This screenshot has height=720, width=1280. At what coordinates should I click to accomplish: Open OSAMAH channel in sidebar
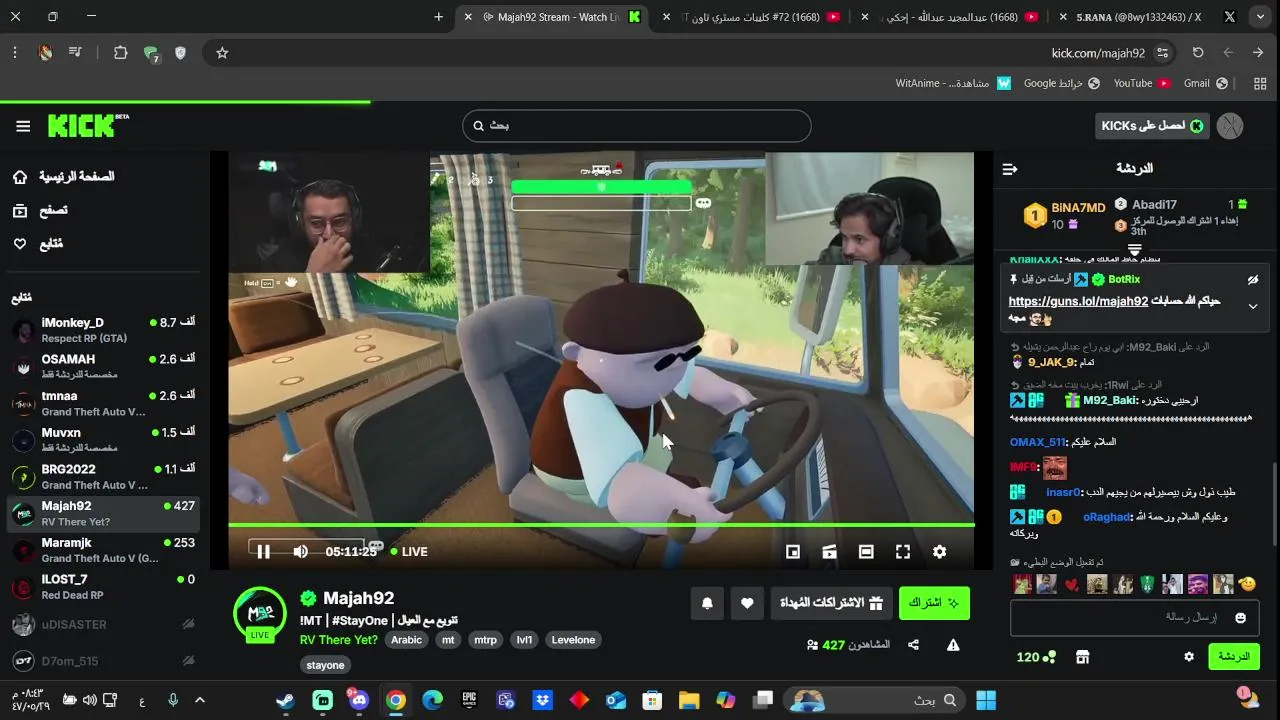point(104,367)
